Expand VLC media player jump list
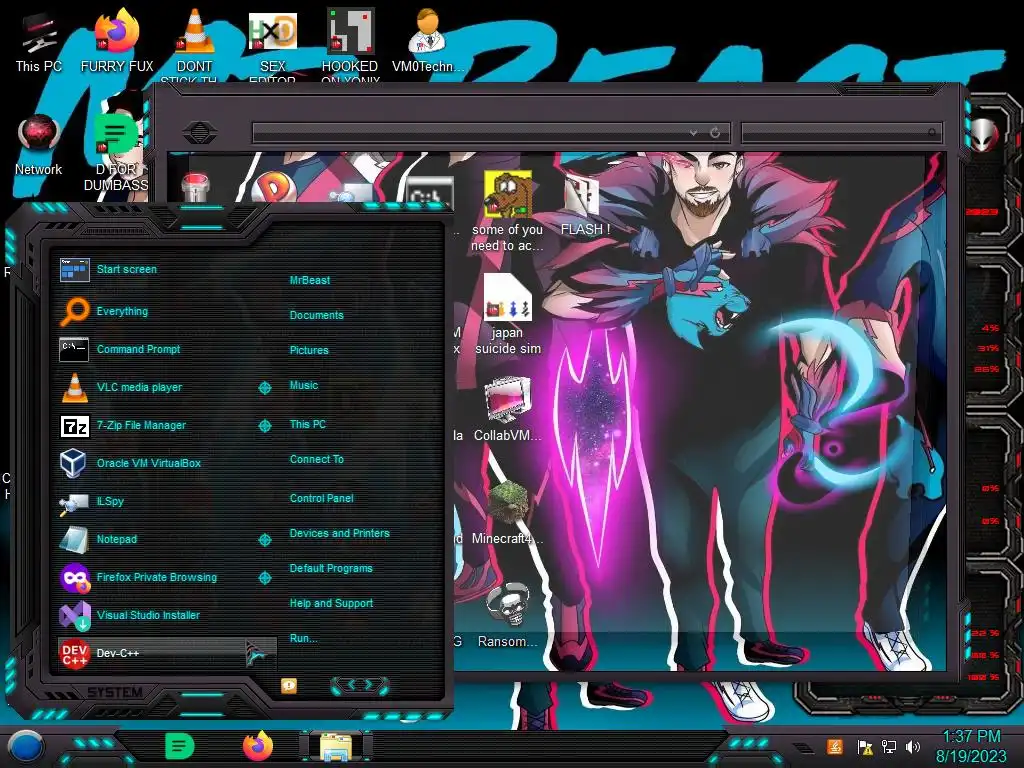Viewport: 1024px width, 768px height. (x=264, y=388)
